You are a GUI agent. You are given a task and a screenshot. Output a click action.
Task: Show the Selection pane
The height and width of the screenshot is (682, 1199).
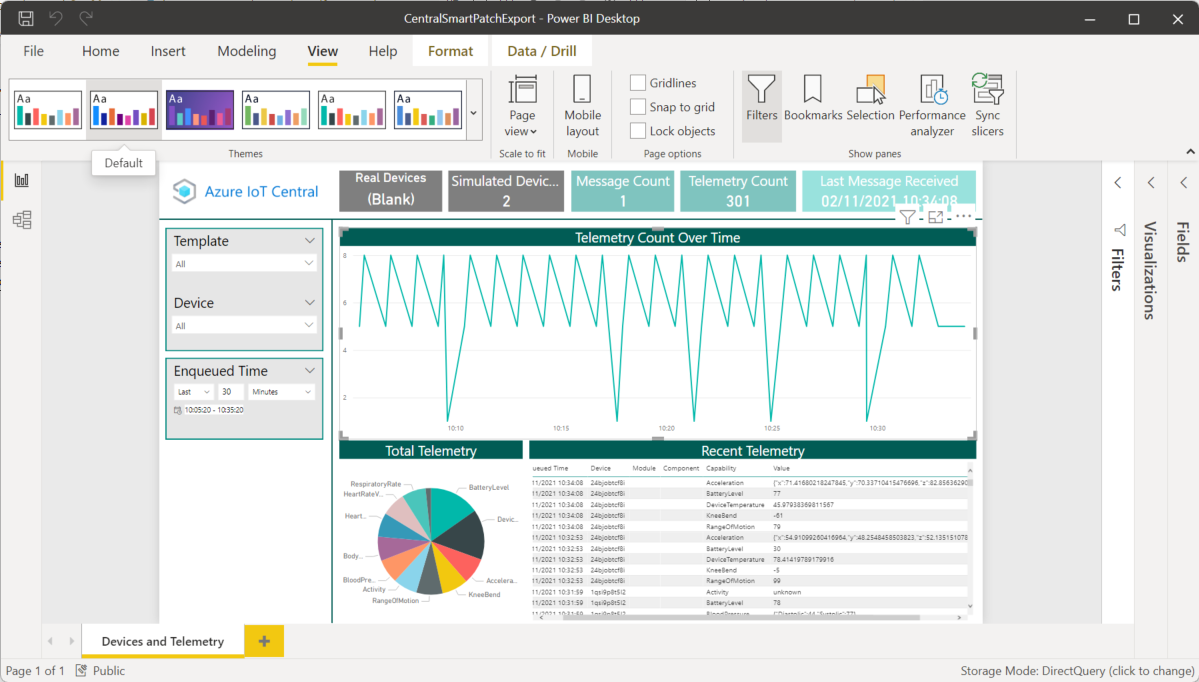[x=869, y=104]
